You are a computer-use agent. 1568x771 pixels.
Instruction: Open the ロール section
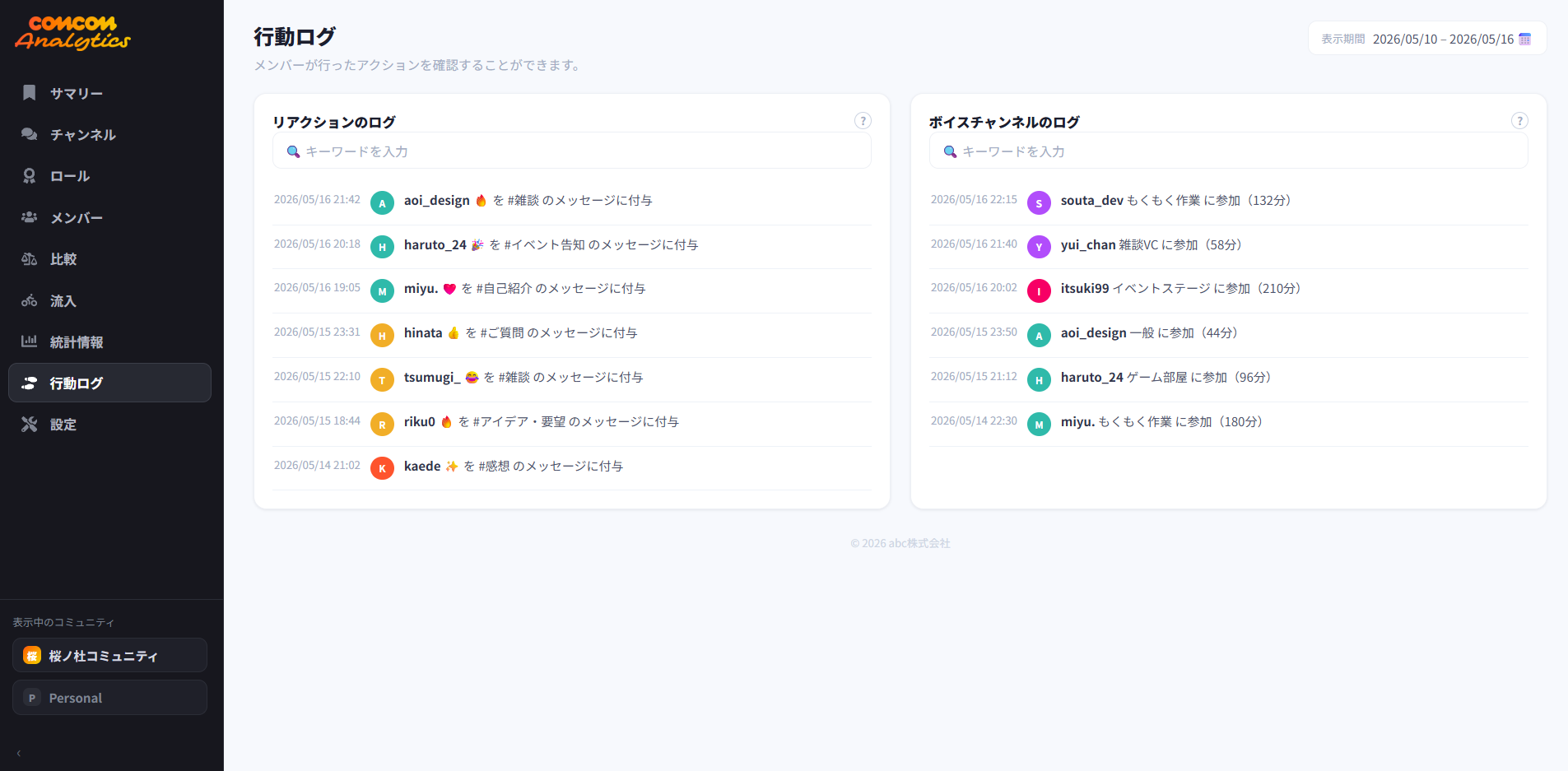[x=109, y=175]
